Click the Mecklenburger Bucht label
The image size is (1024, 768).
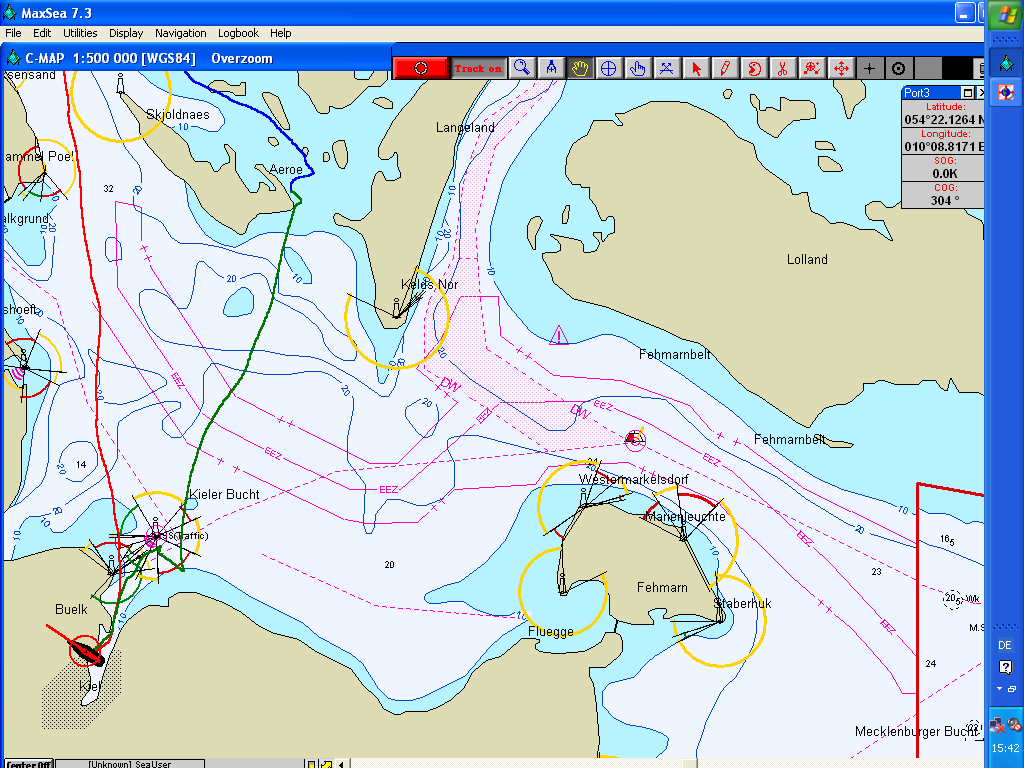coord(916,731)
